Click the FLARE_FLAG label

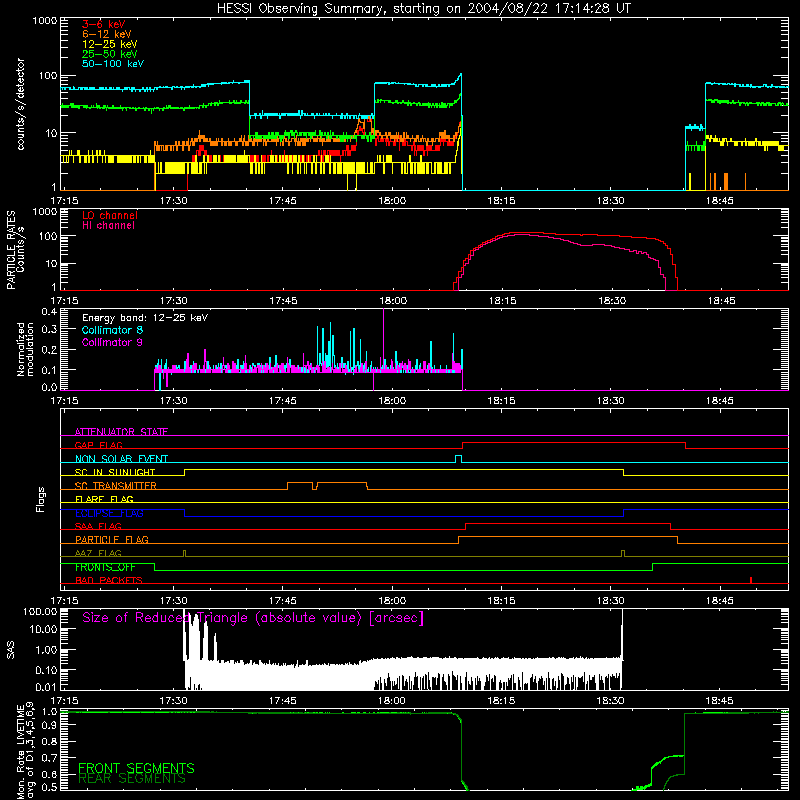(104, 499)
